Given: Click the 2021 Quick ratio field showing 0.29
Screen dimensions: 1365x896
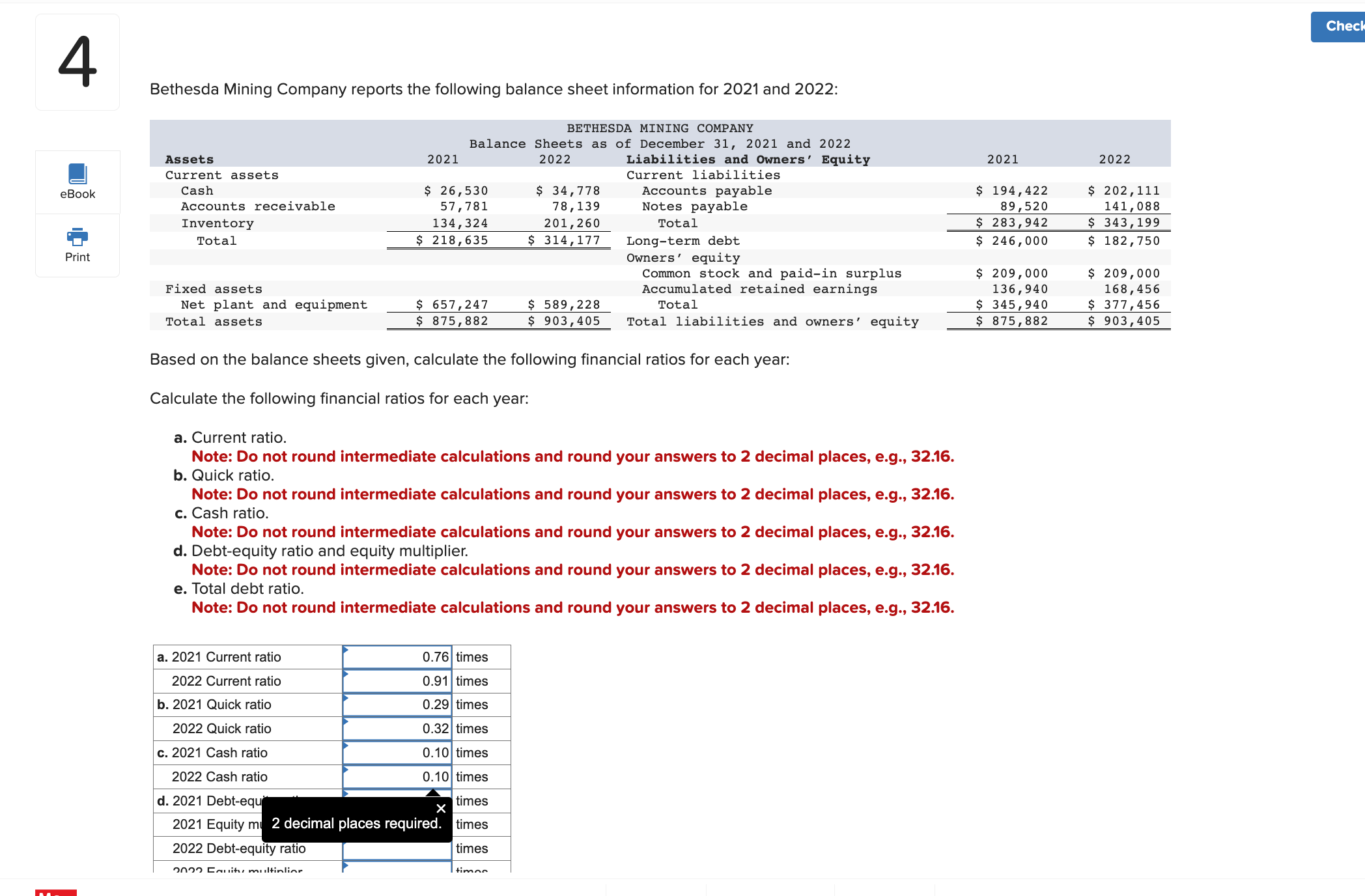Looking at the screenshot, I should 396,704.
